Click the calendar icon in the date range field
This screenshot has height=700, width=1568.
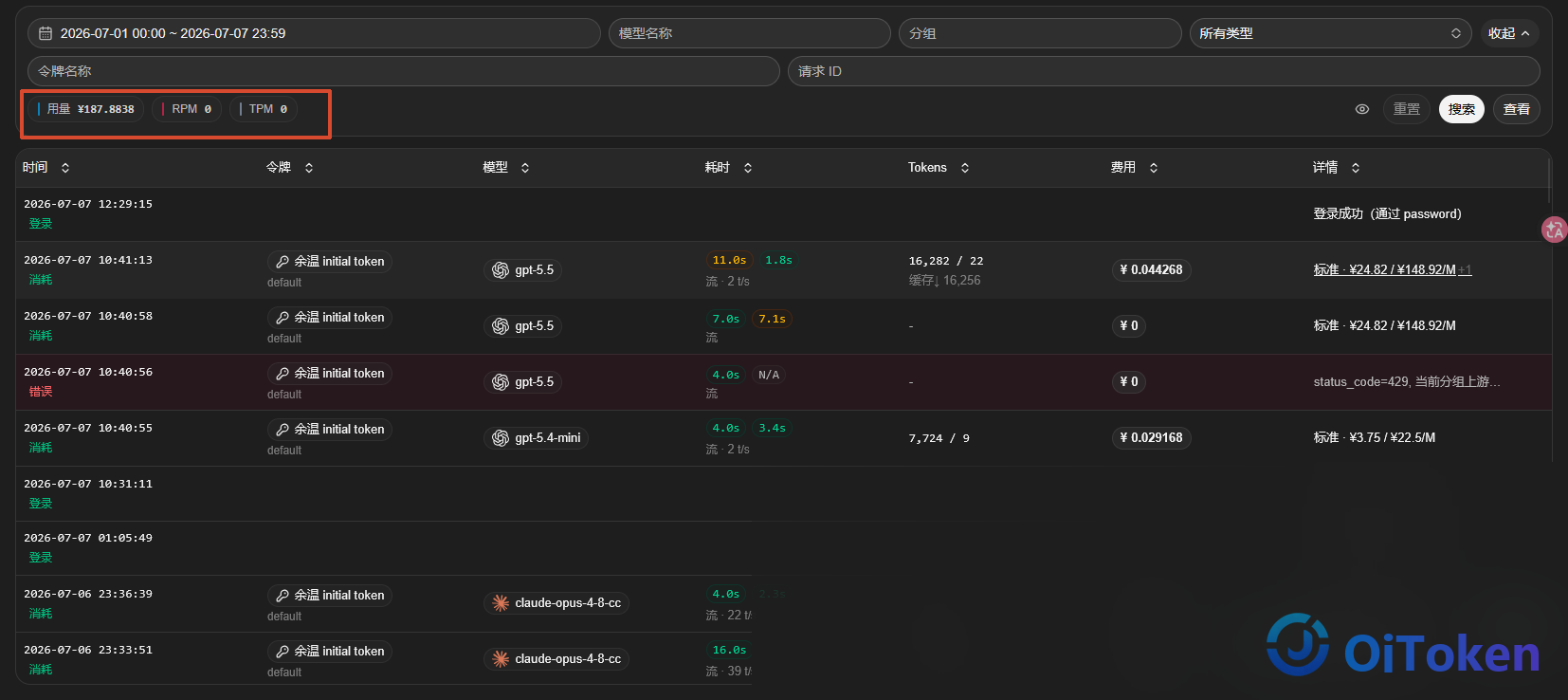click(46, 33)
